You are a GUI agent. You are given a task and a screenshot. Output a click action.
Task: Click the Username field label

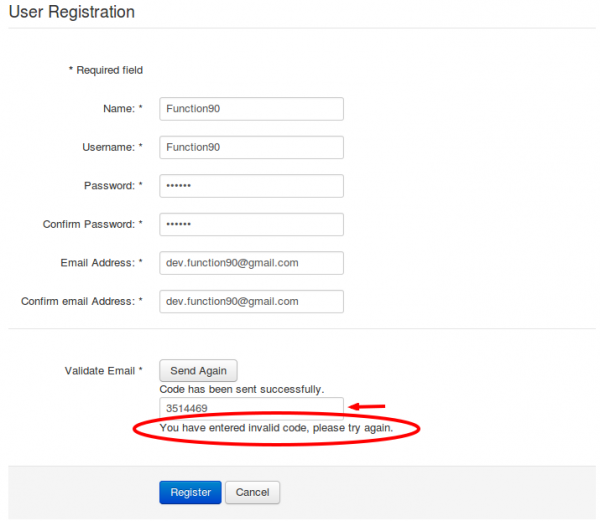click(x=112, y=147)
